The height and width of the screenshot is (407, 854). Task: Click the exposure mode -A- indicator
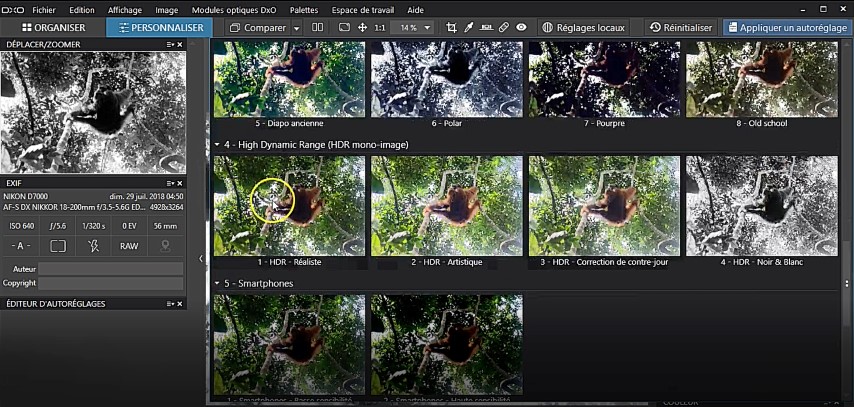pos(21,246)
